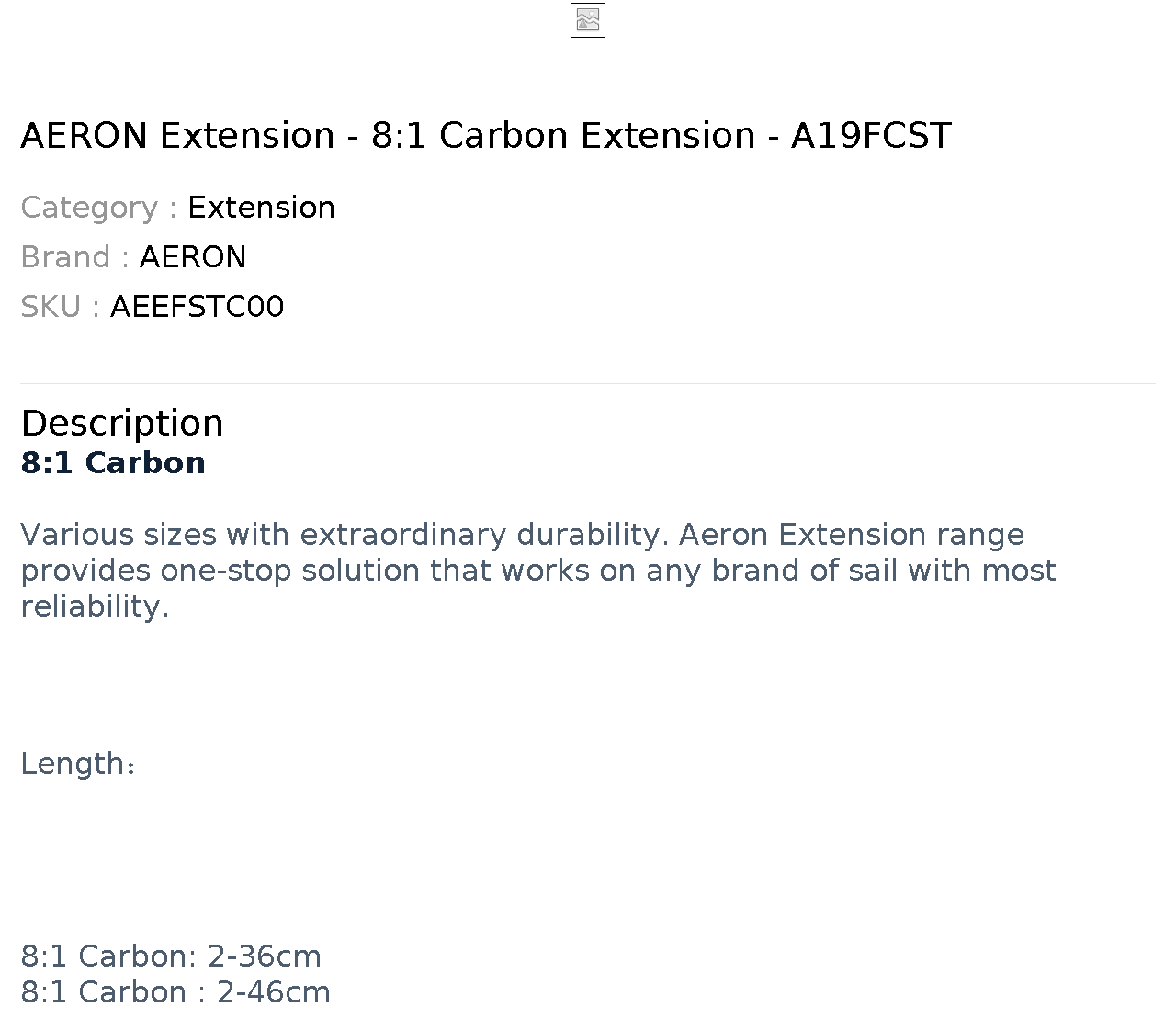The height and width of the screenshot is (1030, 1176).
Task: Click 'Aeron Extension range' phrase in description
Action: (x=852, y=535)
